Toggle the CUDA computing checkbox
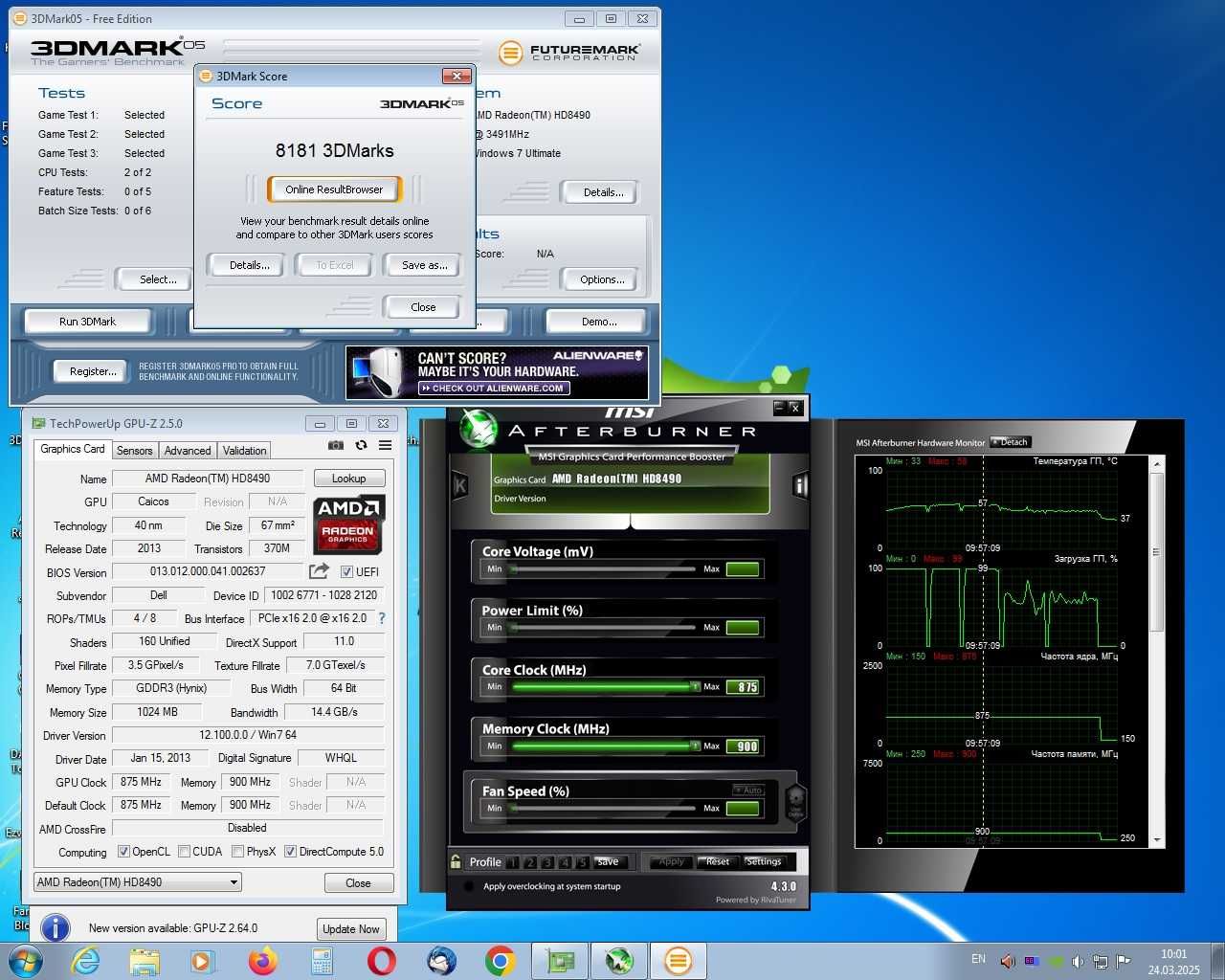The height and width of the screenshot is (980, 1225). pos(184,852)
